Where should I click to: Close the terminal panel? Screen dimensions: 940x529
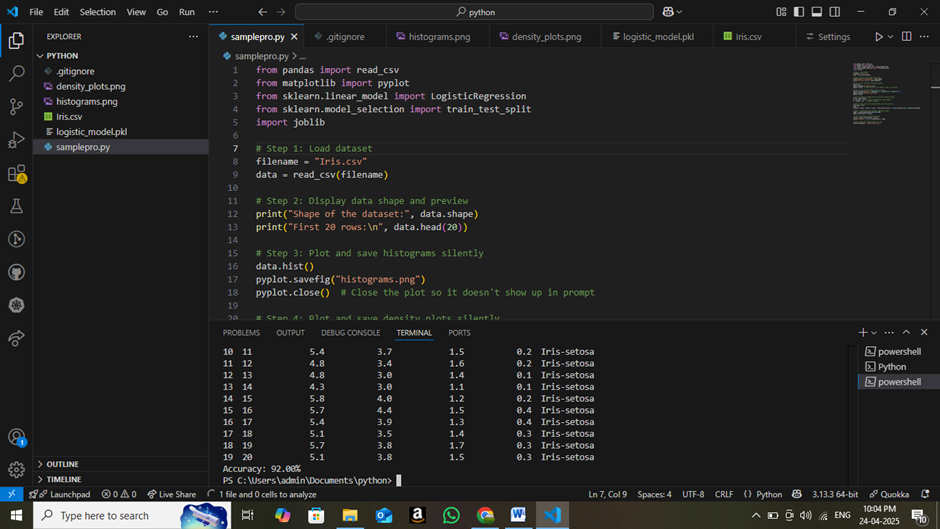(x=924, y=332)
